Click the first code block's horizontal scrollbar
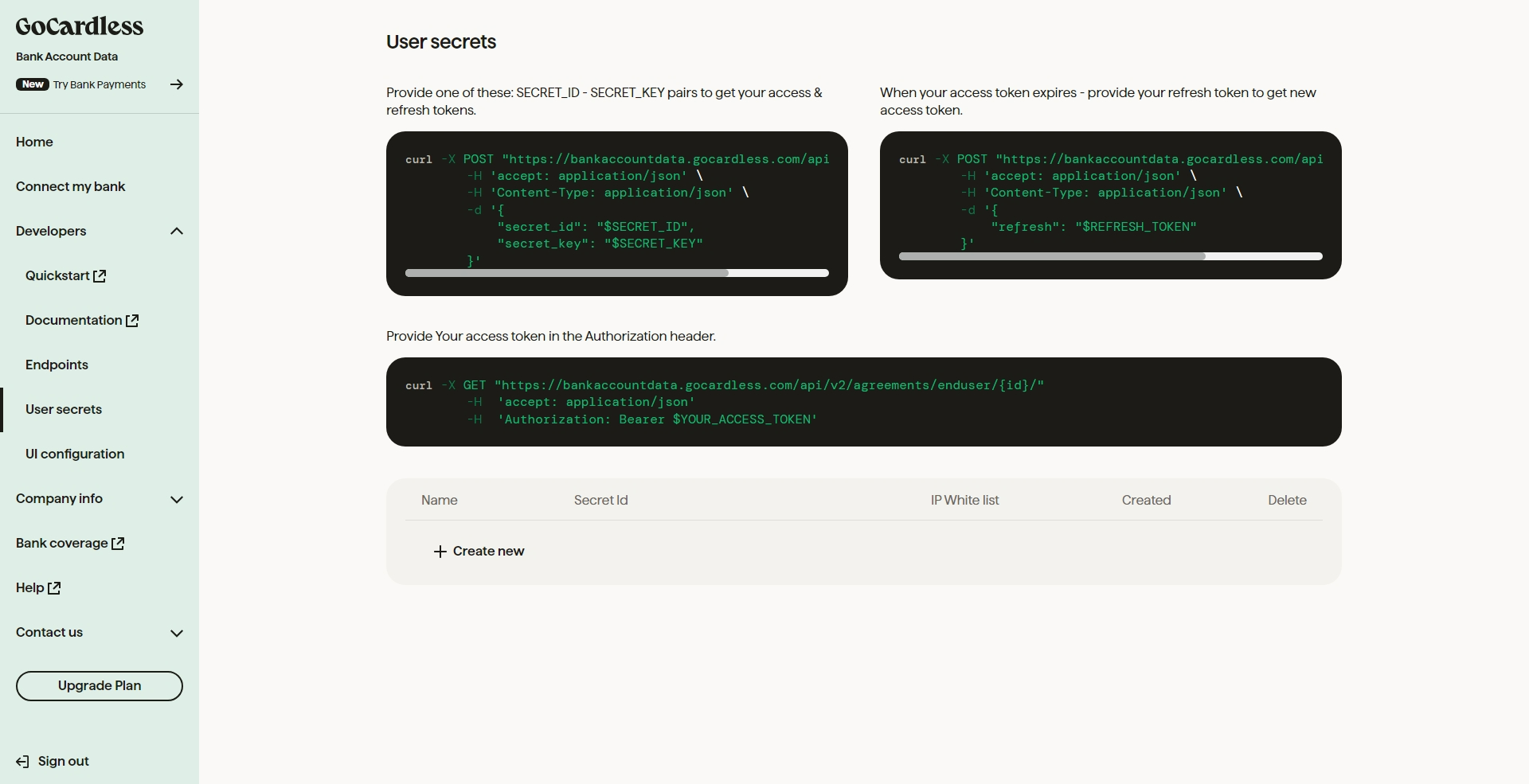This screenshot has height=784, width=1529. (616, 273)
